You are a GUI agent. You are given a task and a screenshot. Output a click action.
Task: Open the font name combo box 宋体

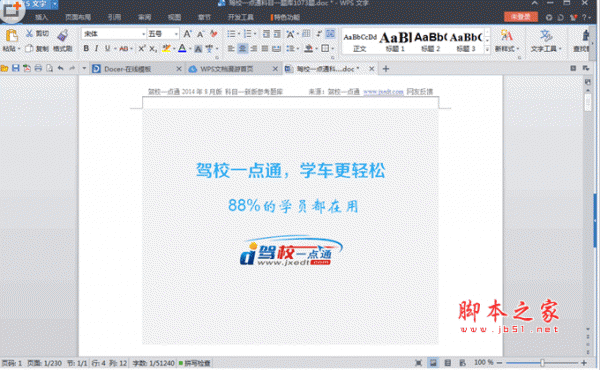coord(114,34)
